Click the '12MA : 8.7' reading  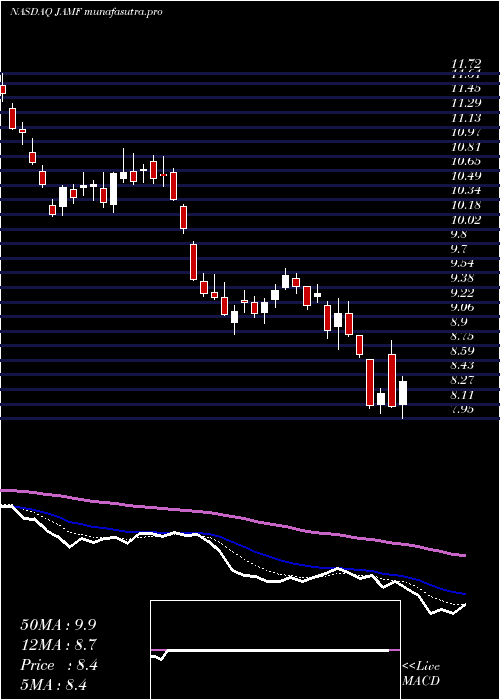(58, 645)
